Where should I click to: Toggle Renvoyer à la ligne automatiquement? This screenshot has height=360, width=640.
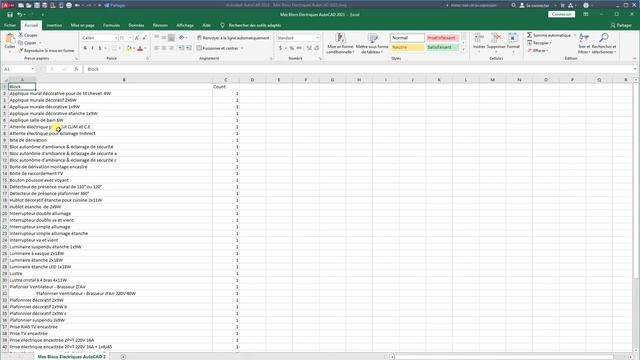coord(233,38)
